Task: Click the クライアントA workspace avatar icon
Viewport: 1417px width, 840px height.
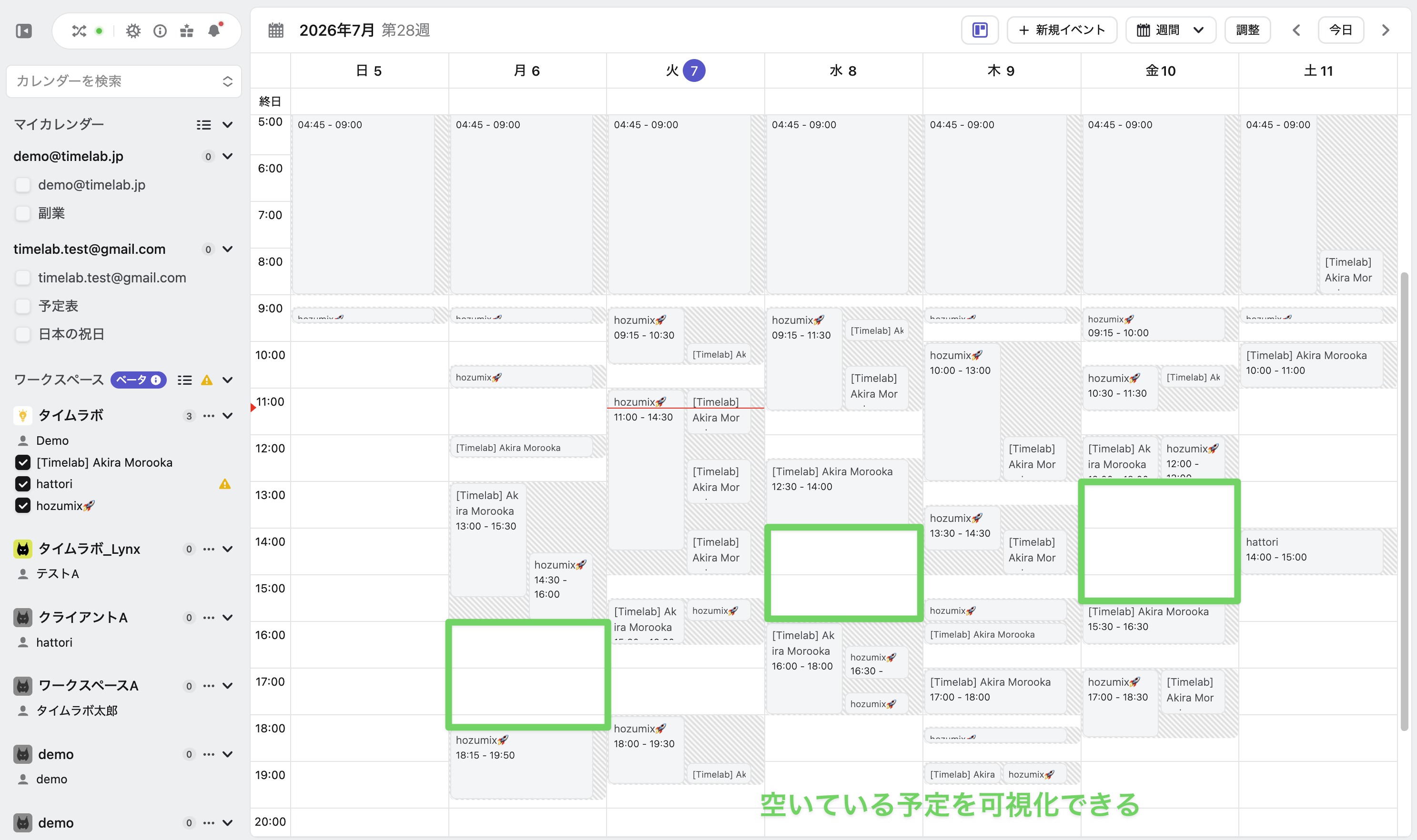Action: [x=23, y=618]
